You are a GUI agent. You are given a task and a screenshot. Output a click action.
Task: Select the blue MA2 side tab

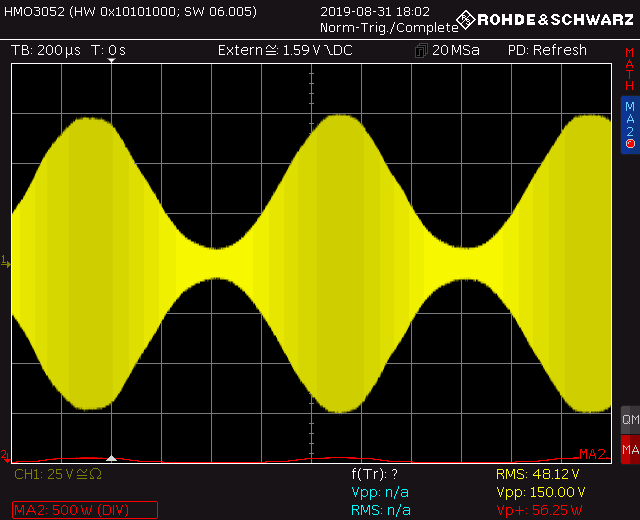pos(630,120)
